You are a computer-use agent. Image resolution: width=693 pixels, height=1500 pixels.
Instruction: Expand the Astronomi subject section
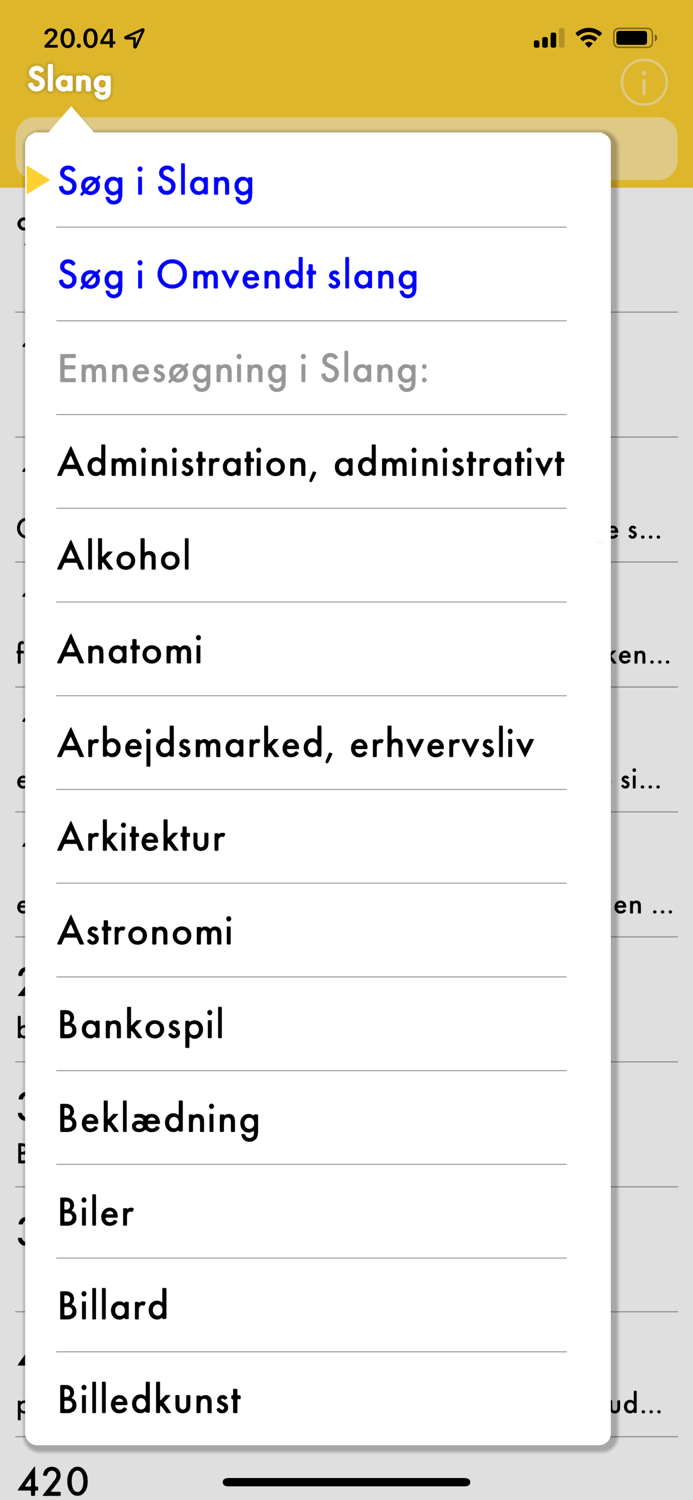145,930
